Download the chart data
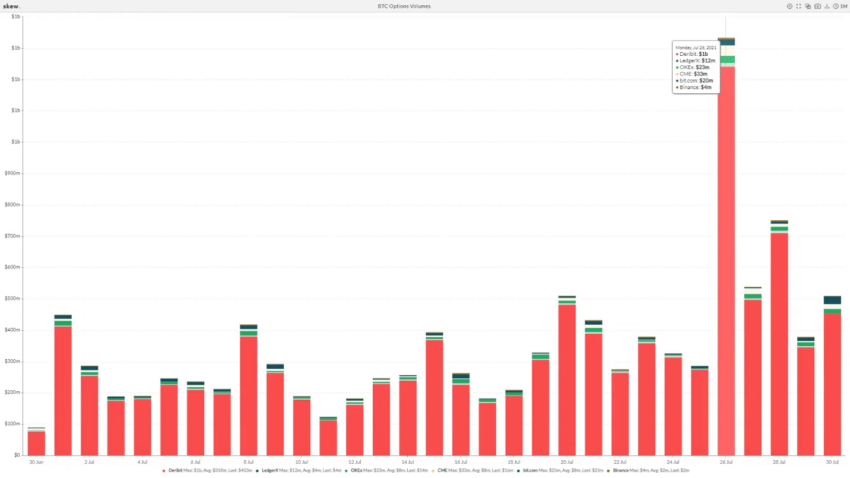Viewport: 850px width, 478px height. click(827, 6)
